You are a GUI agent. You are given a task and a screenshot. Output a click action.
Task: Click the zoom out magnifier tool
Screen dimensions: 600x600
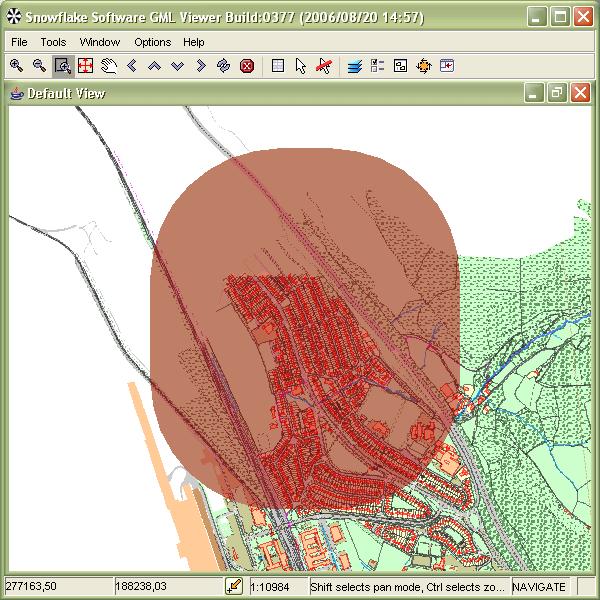pos(39,66)
